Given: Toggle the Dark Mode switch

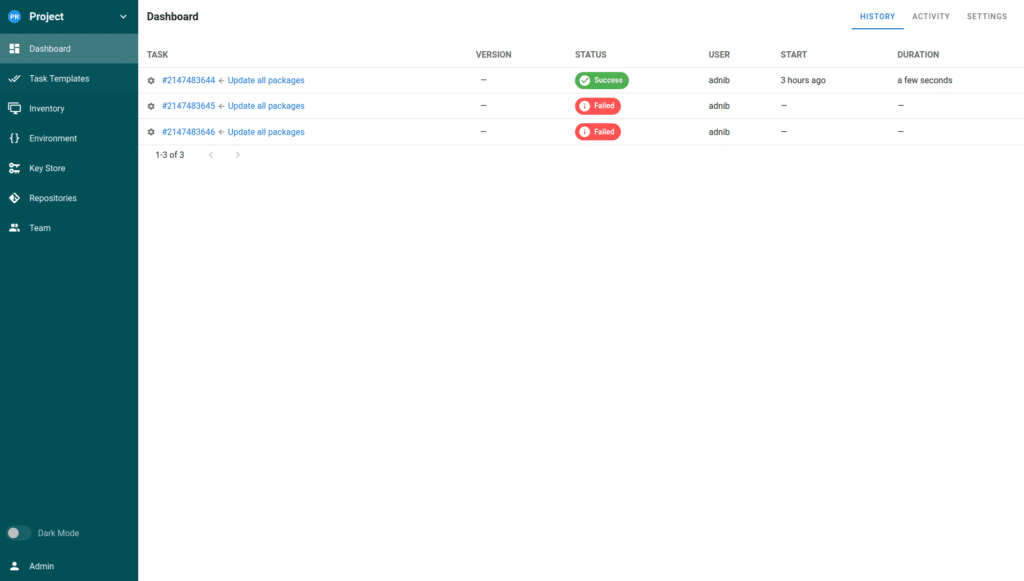Looking at the screenshot, I should tap(19, 533).
